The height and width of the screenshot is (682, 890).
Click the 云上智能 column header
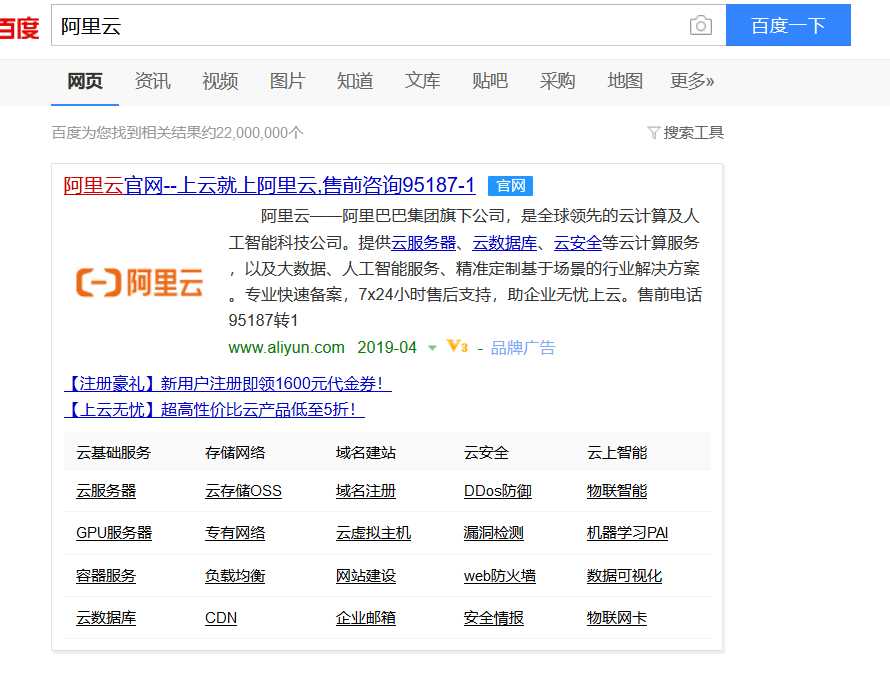tap(616, 453)
